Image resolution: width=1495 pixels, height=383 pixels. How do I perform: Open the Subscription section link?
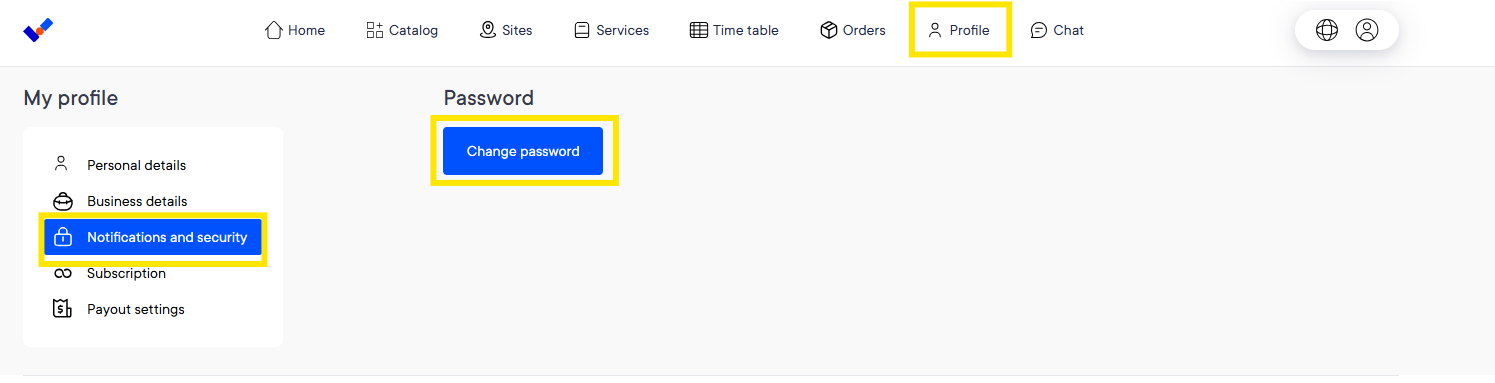pyautogui.click(x=126, y=273)
